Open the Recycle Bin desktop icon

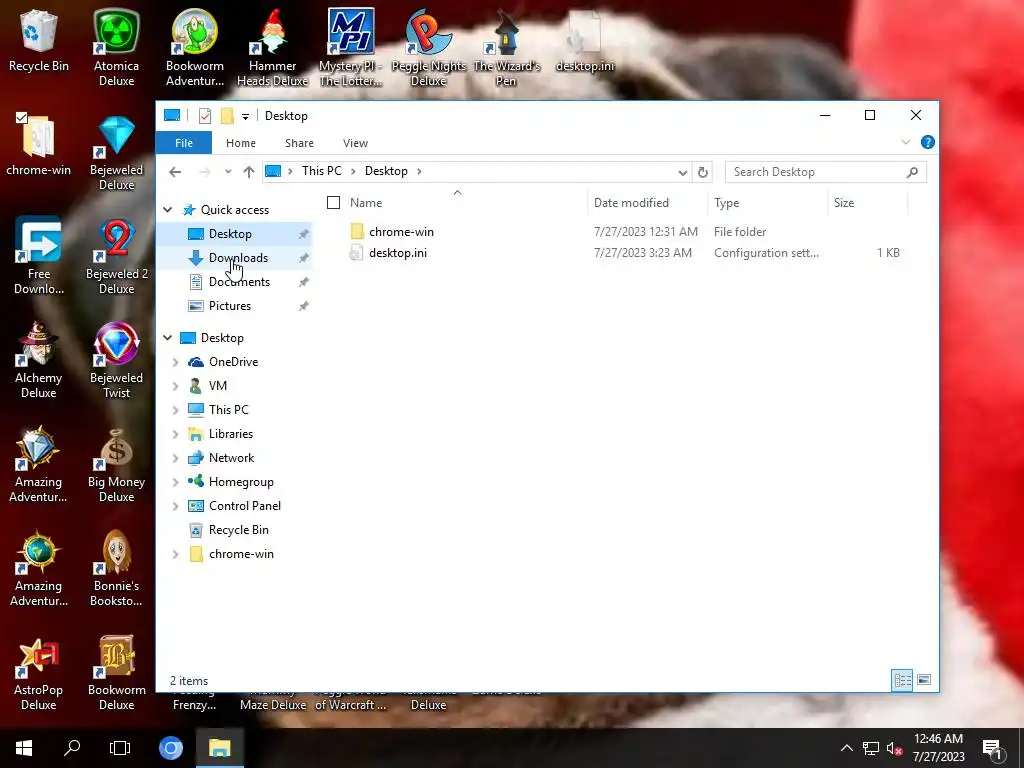pyautogui.click(x=39, y=40)
